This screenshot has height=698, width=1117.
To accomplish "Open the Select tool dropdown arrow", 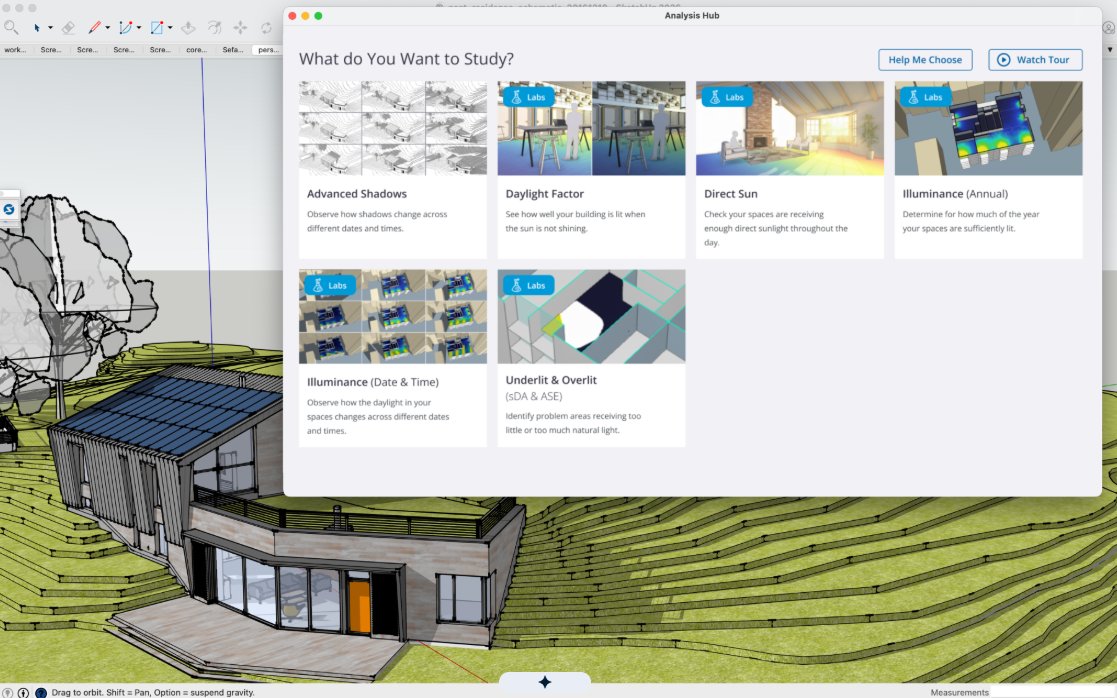I will [x=50, y=28].
